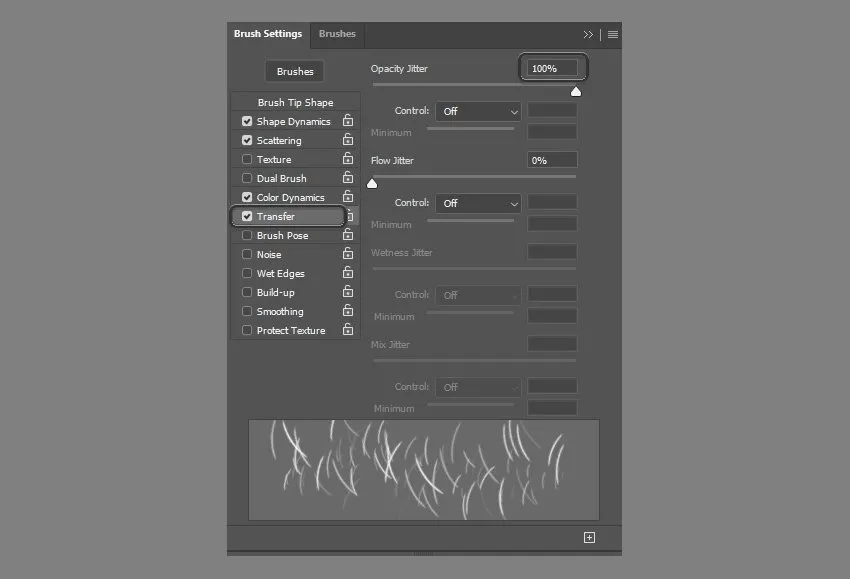The image size is (850, 579).
Task: Switch to the Brushes tab
Action: pyautogui.click(x=337, y=34)
